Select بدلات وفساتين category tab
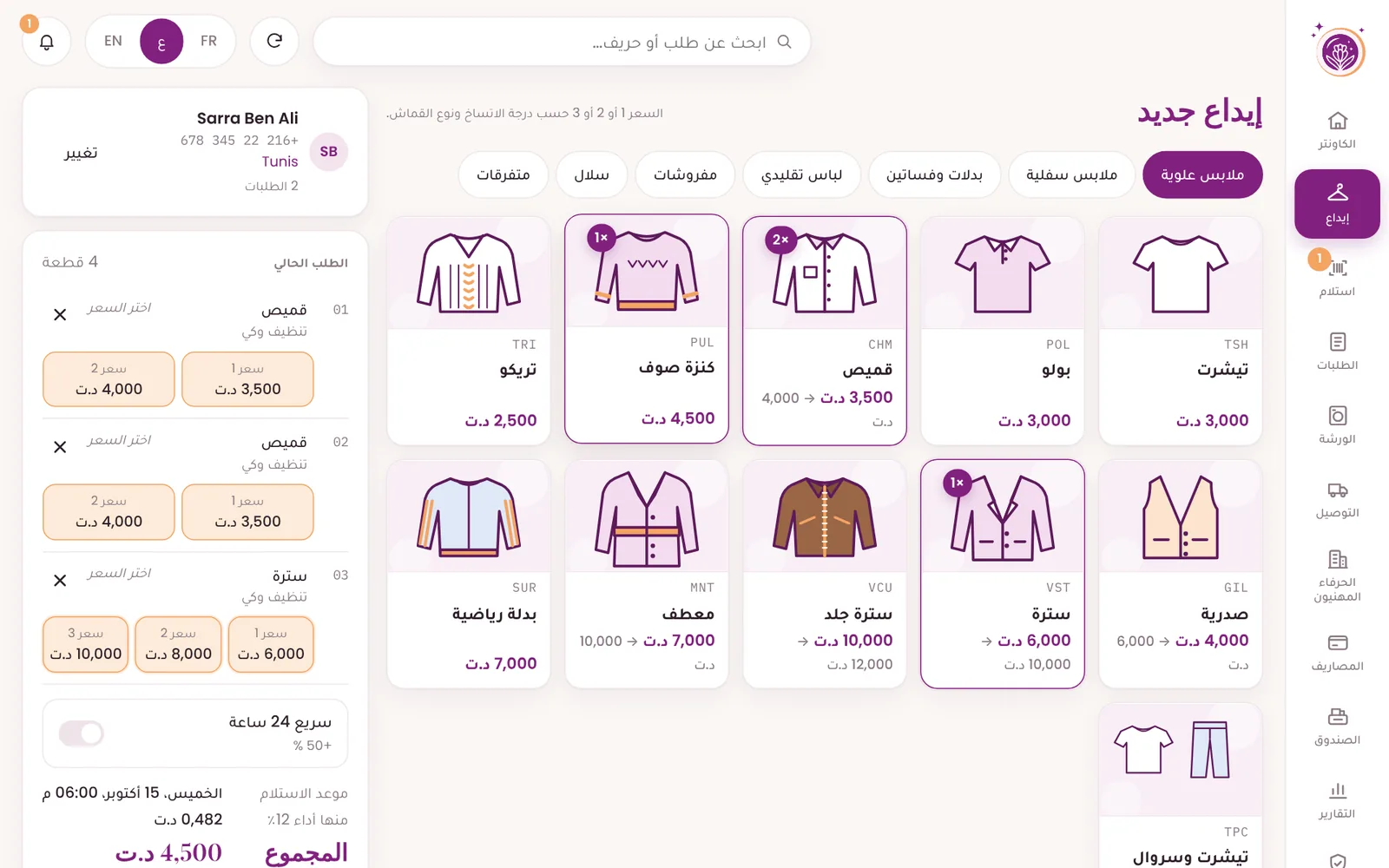The image size is (1389, 868). (934, 174)
